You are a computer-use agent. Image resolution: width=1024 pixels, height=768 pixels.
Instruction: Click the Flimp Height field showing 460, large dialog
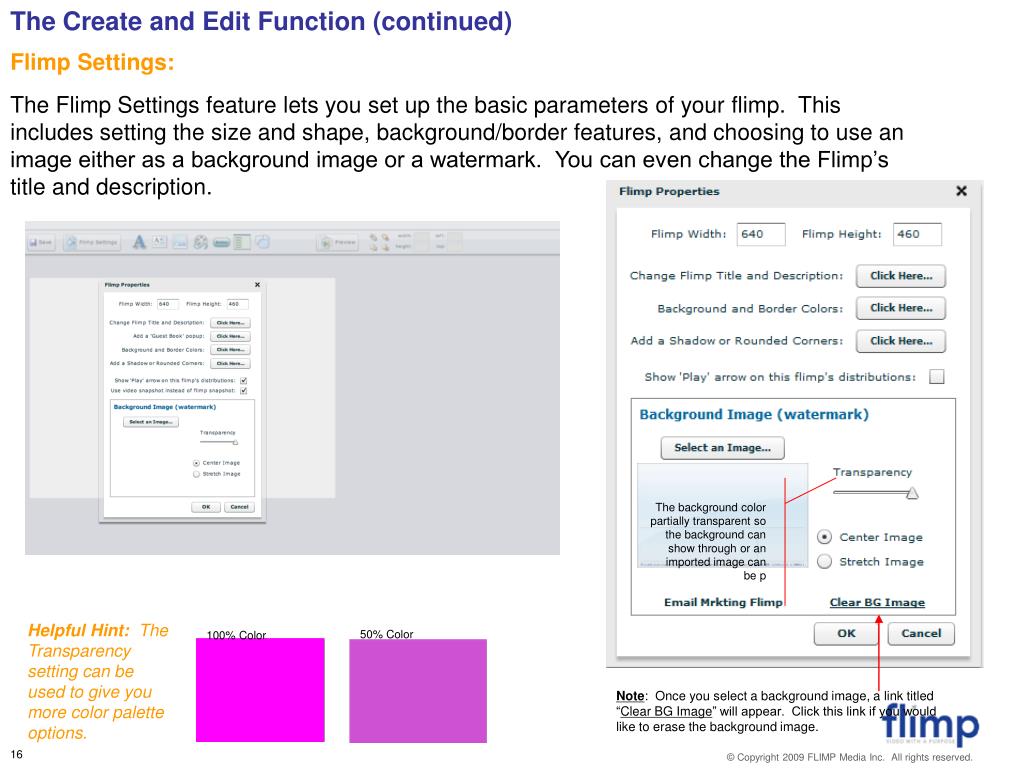(x=917, y=234)
